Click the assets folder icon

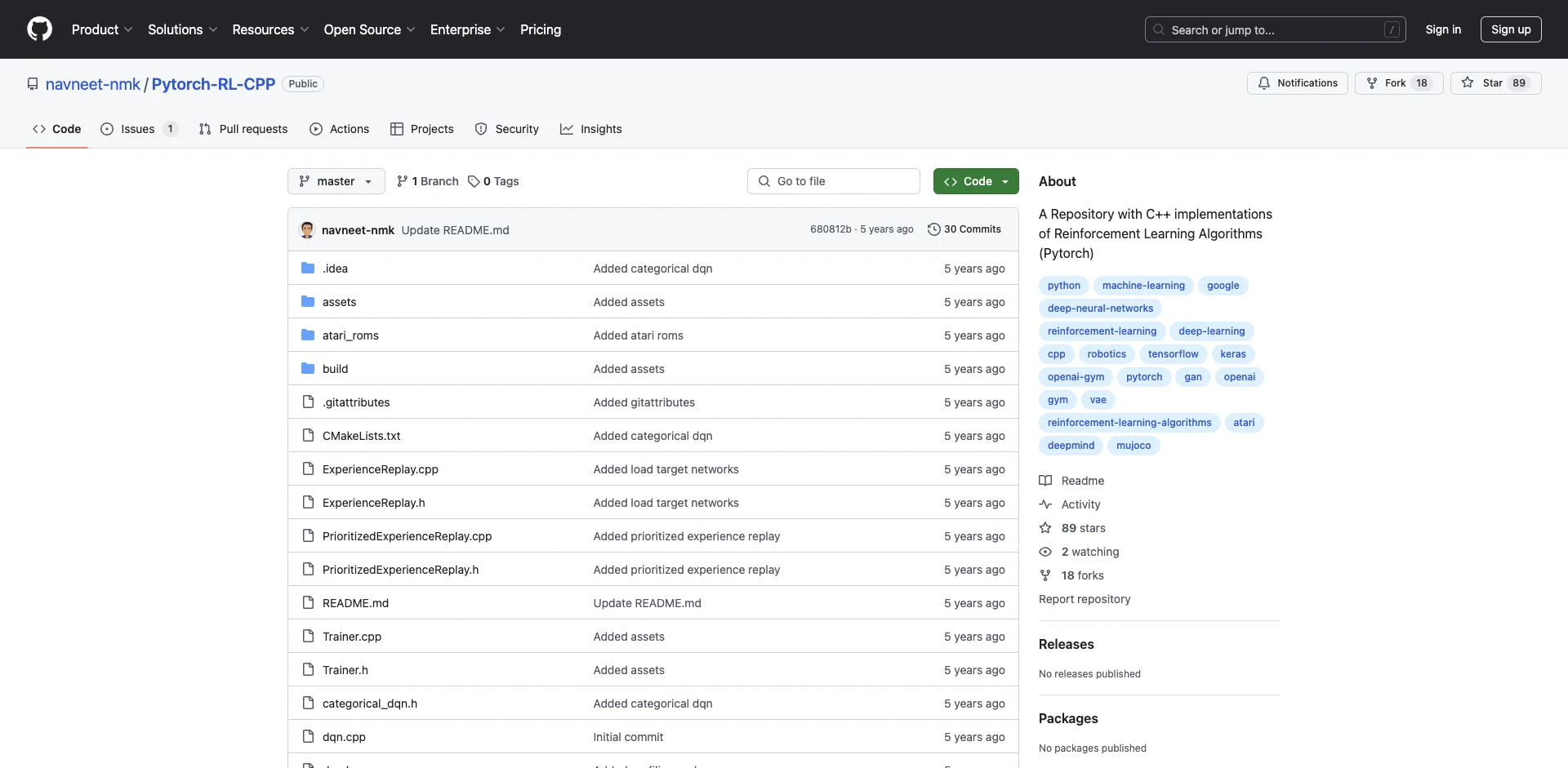[x=308, y=302]
